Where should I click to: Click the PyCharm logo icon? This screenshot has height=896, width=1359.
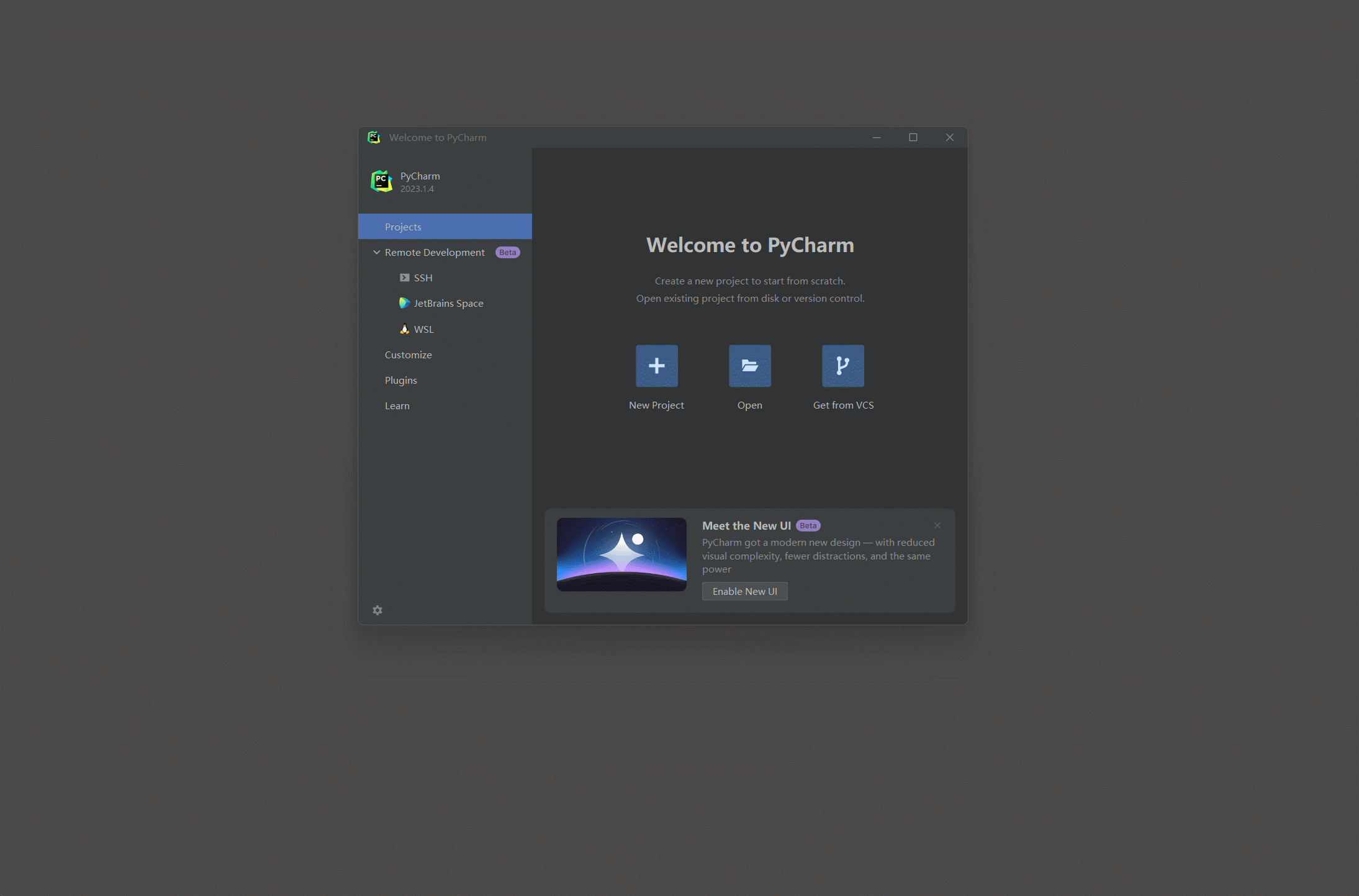381,180
